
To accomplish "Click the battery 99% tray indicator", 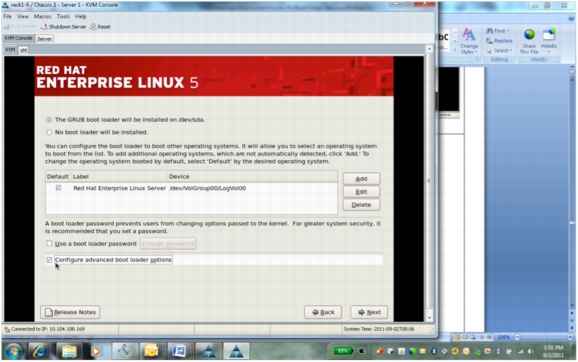I will (x=343, y=351).
